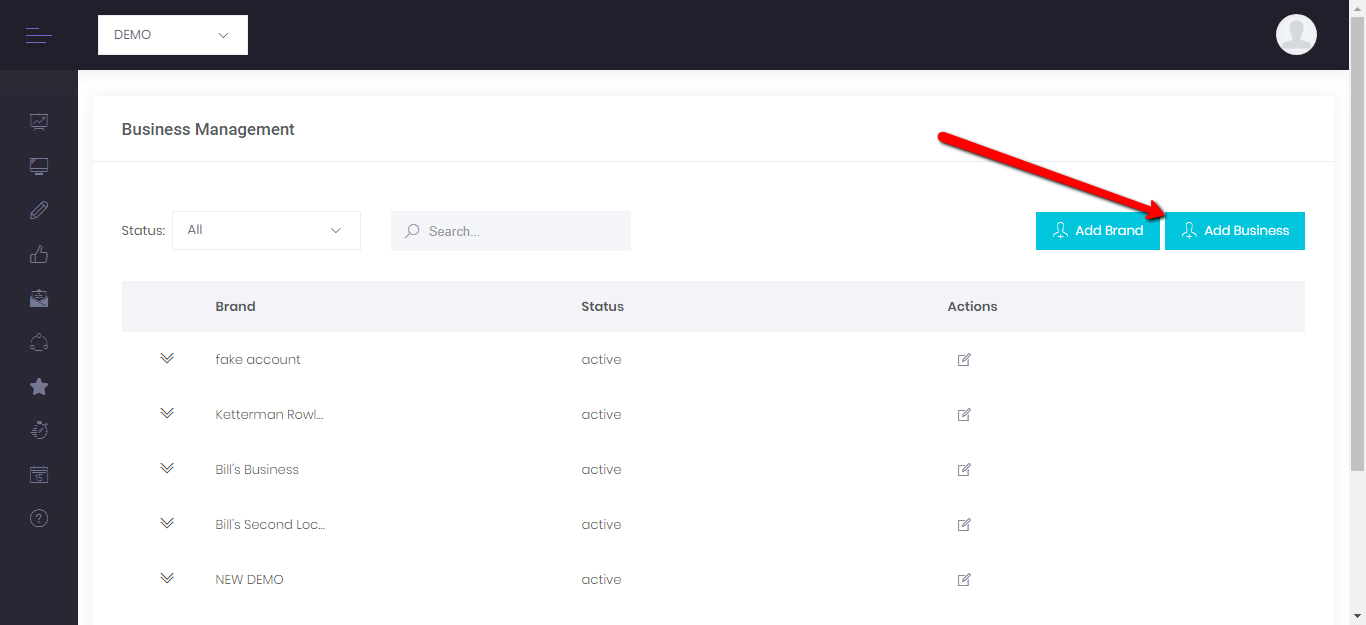1366x625 pixels.
Task: Click the Add Business button
Action: 1234,231
